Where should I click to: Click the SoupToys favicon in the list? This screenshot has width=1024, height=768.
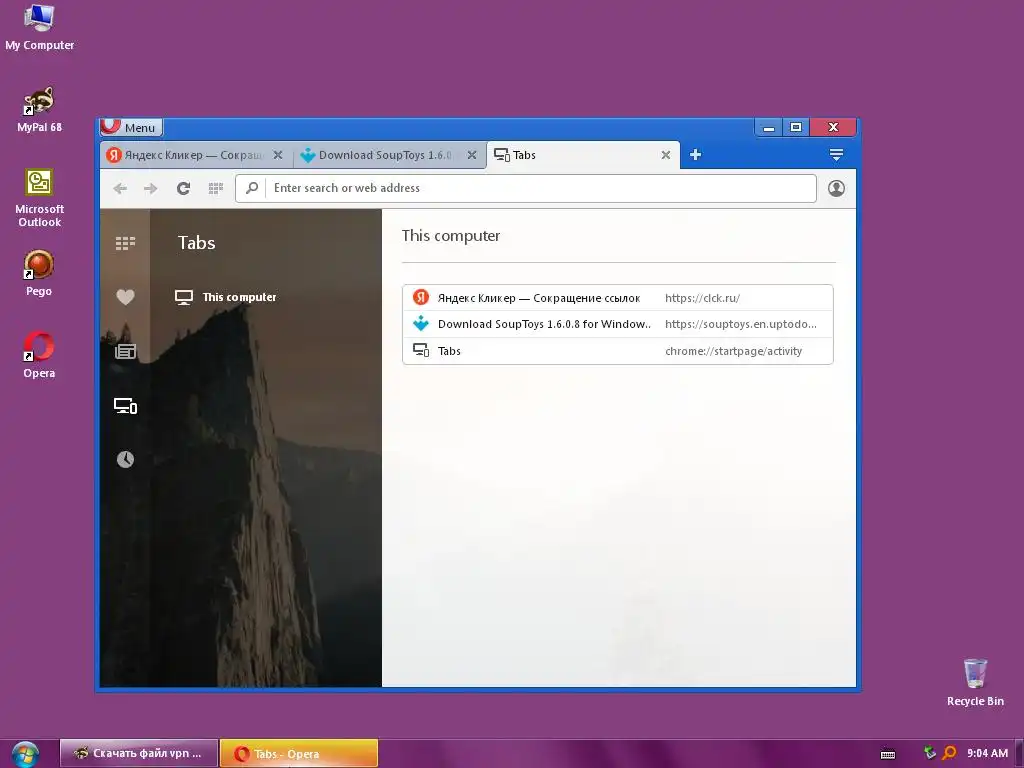click(421, 324)
